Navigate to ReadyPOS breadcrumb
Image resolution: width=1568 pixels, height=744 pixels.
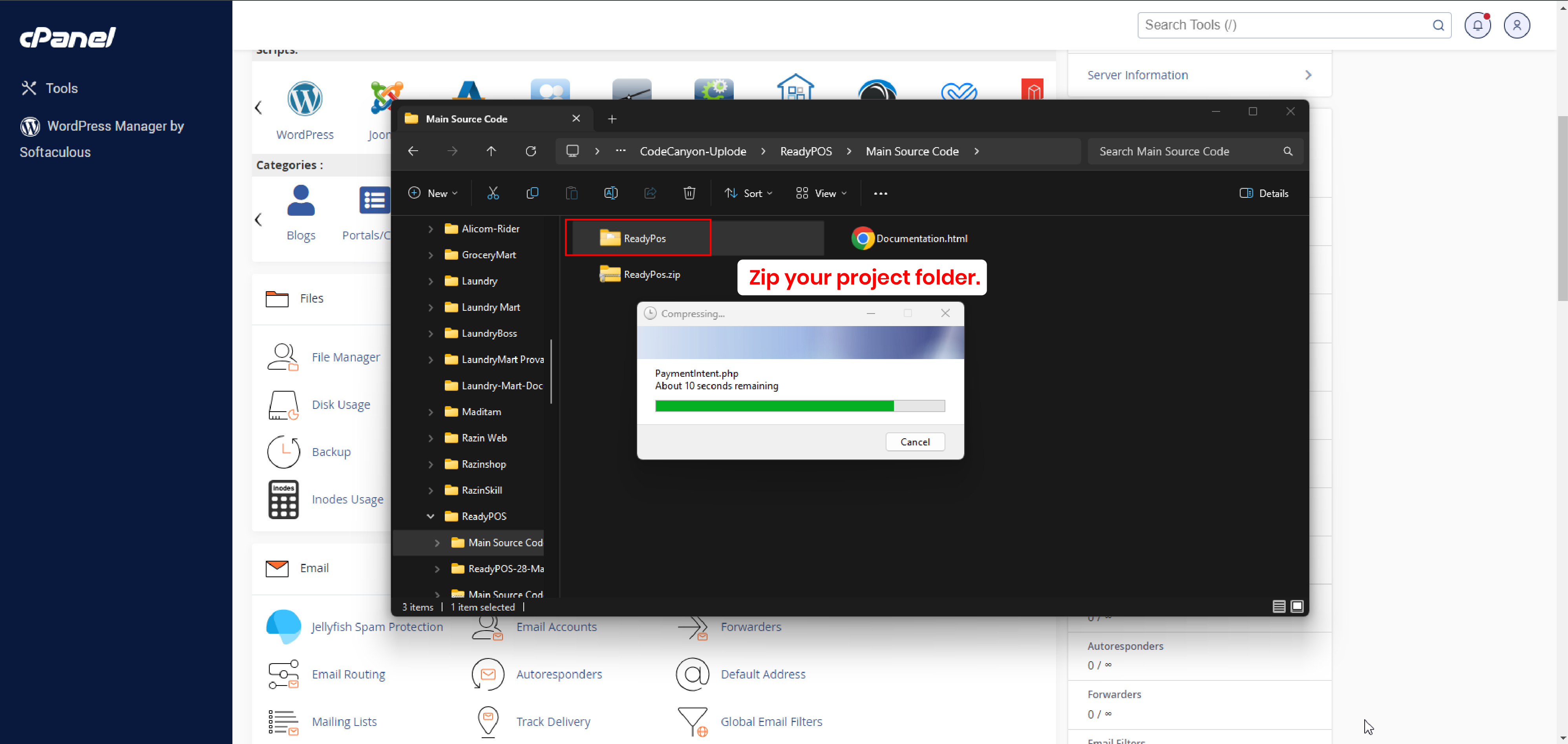[x=805, y=151]
